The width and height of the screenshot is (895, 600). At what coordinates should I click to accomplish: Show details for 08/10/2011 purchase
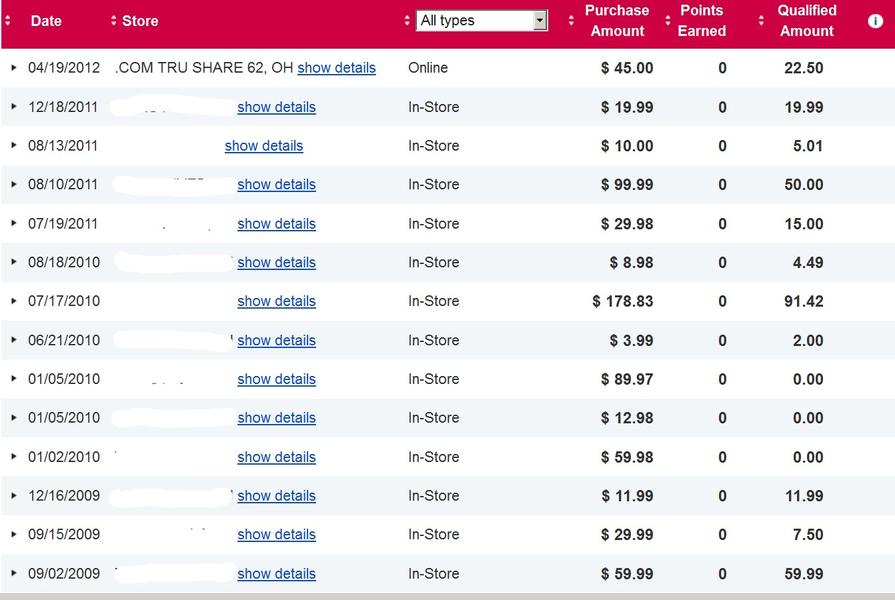[276, 185]
